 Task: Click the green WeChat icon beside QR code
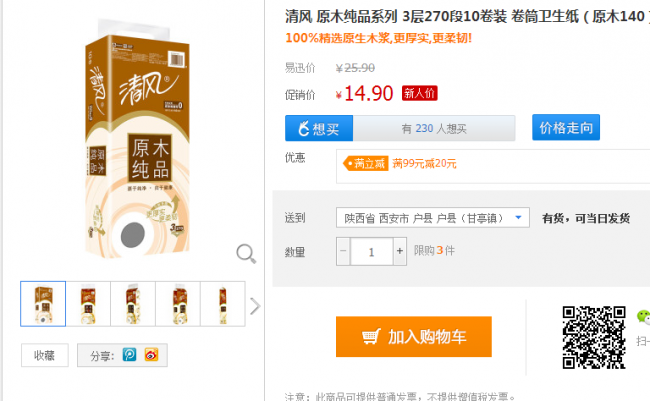[x=643, y=316]
